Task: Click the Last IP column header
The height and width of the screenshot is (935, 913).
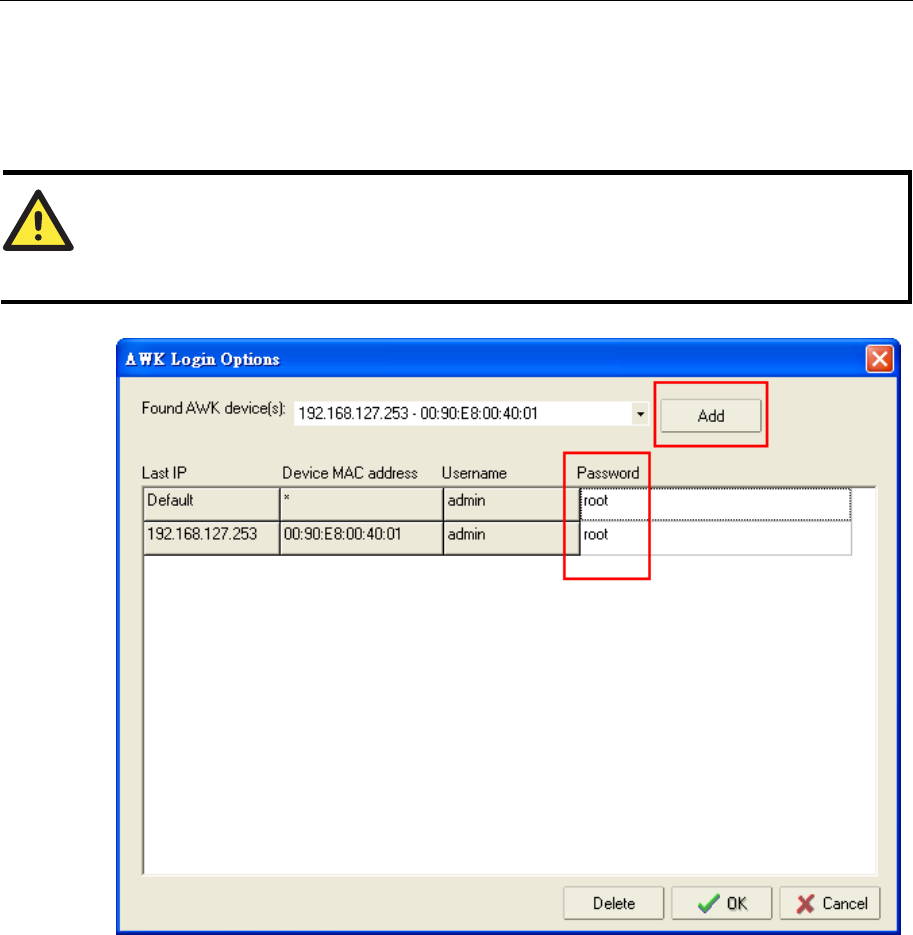Action: 164,473
